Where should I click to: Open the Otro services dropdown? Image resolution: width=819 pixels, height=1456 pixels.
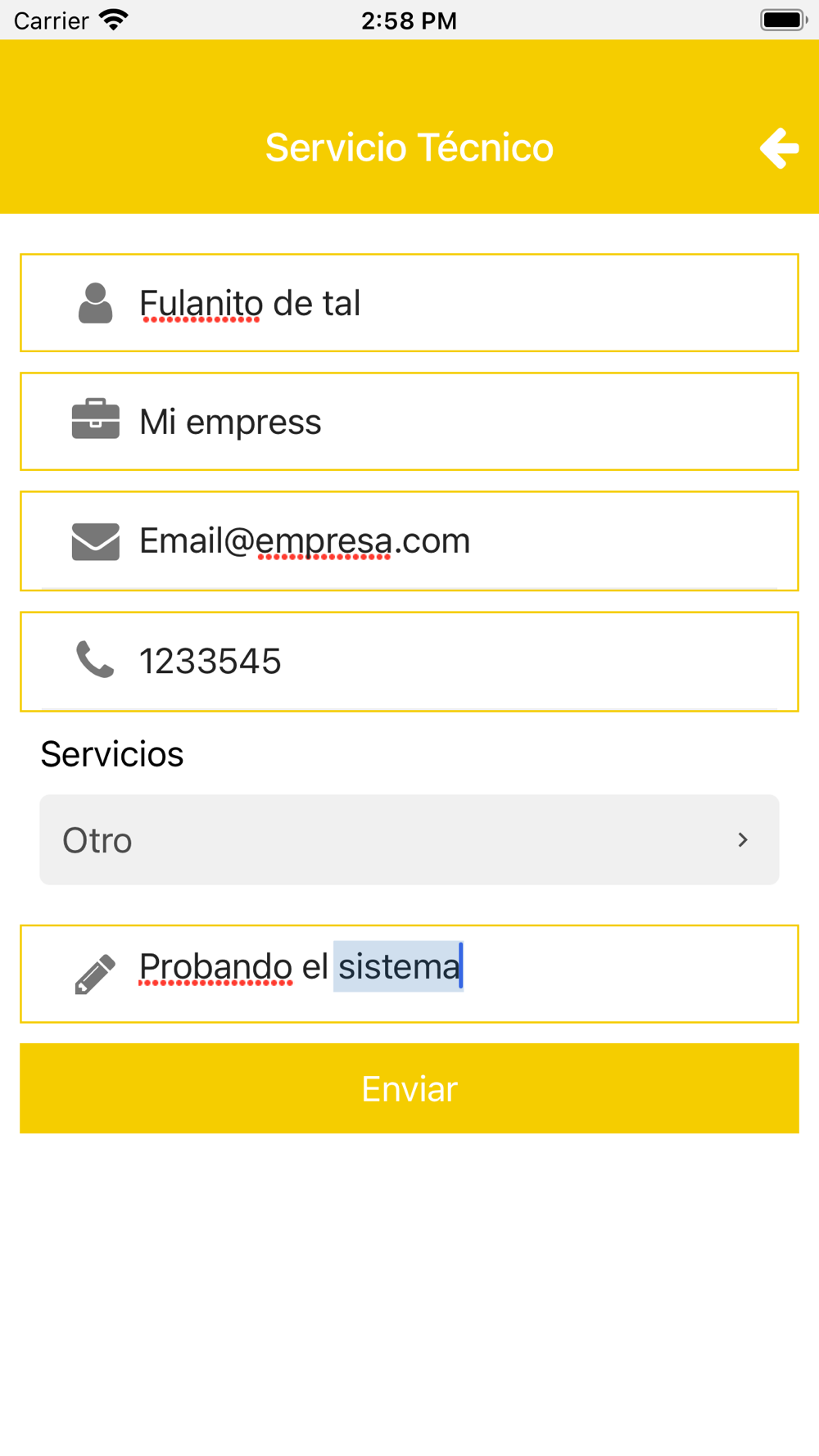click(x=409, y=839)
